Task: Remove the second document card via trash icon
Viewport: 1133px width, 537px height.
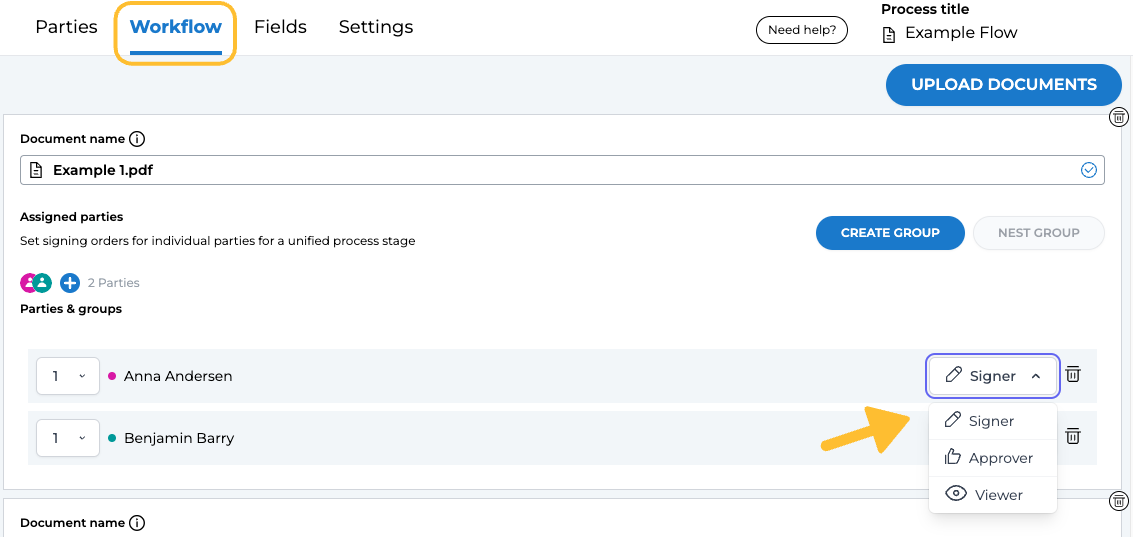Action: 1120,500
